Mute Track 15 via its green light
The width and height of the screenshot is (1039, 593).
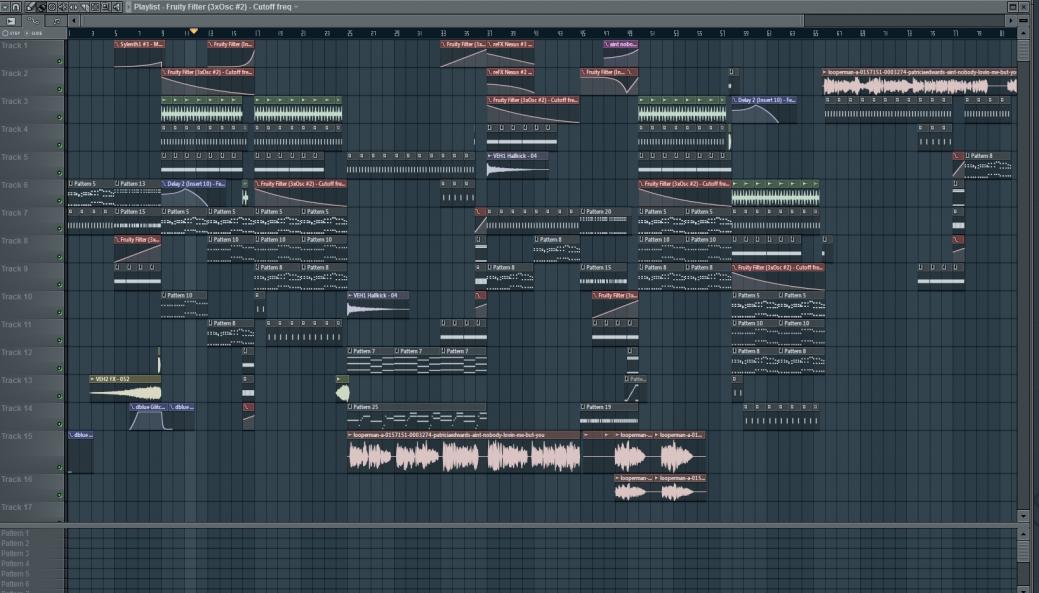tap(60, 467)
